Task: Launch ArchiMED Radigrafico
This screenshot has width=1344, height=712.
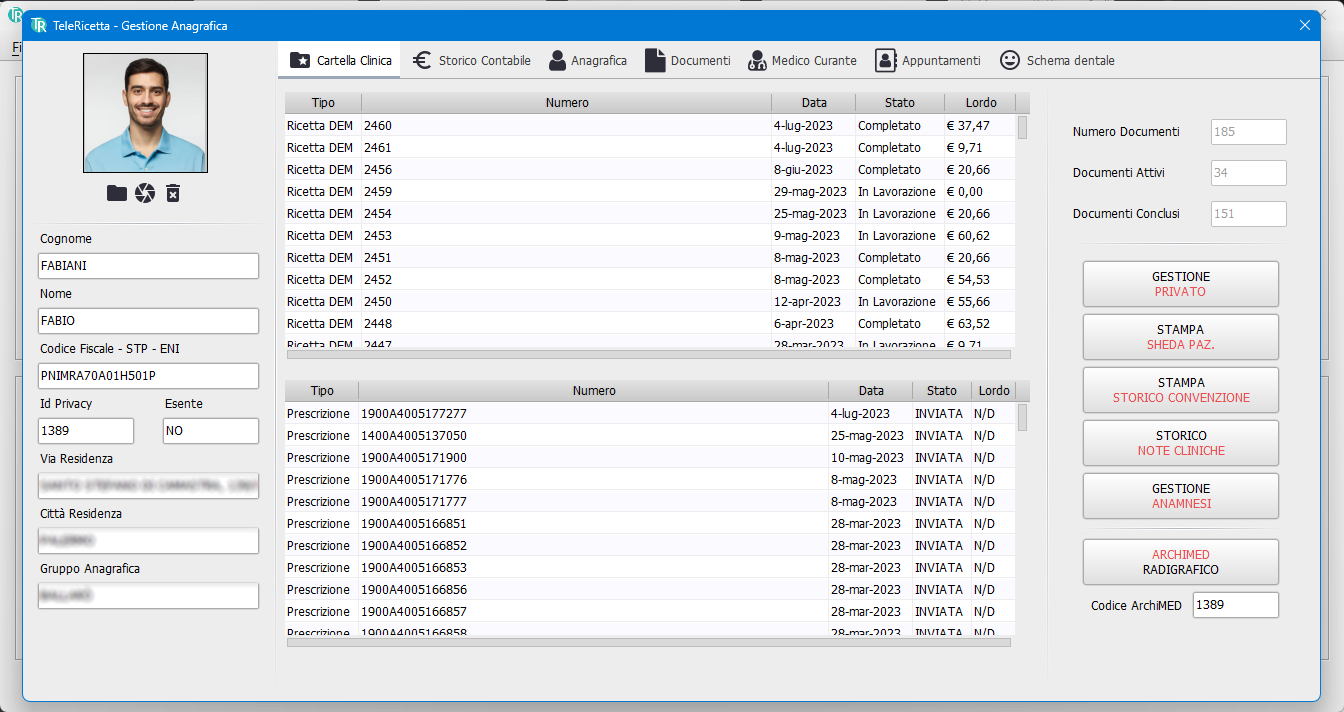Action: (x=1180, y=562)
